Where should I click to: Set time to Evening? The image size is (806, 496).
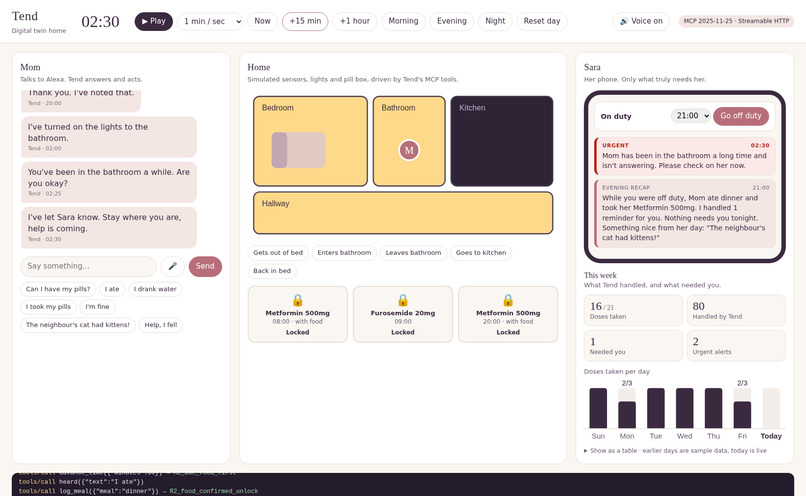point(451,21)
